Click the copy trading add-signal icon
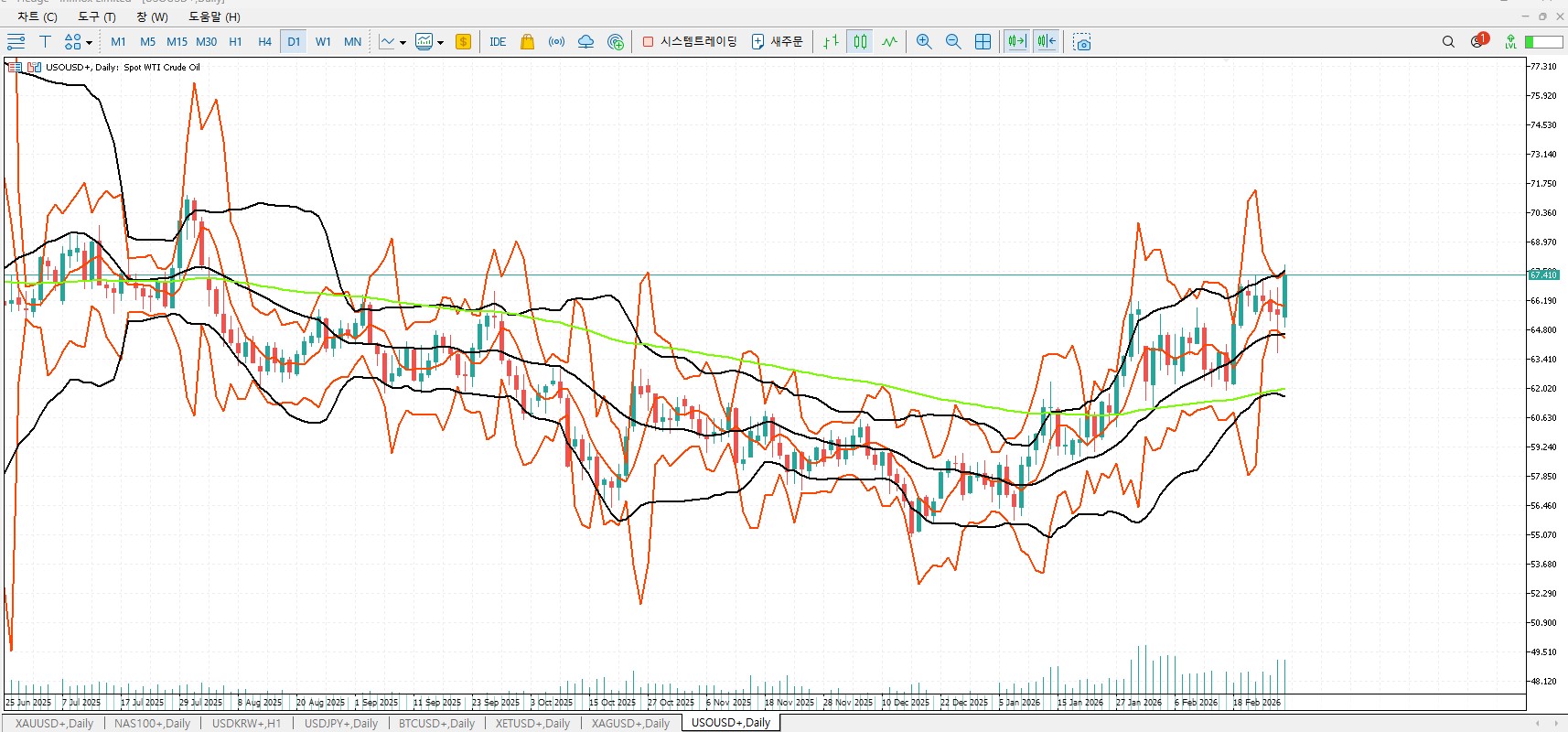Viewport: 1568px width, 732px height. pos(616,41)
